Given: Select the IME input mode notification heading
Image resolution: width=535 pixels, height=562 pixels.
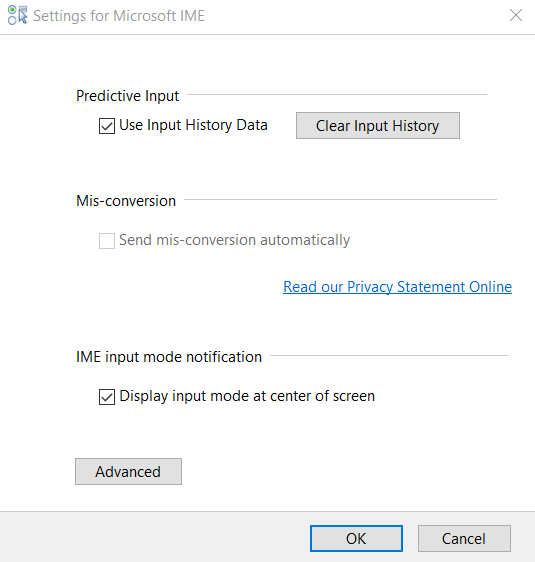Looking at the screenshot, I should (x=169, y=357).
